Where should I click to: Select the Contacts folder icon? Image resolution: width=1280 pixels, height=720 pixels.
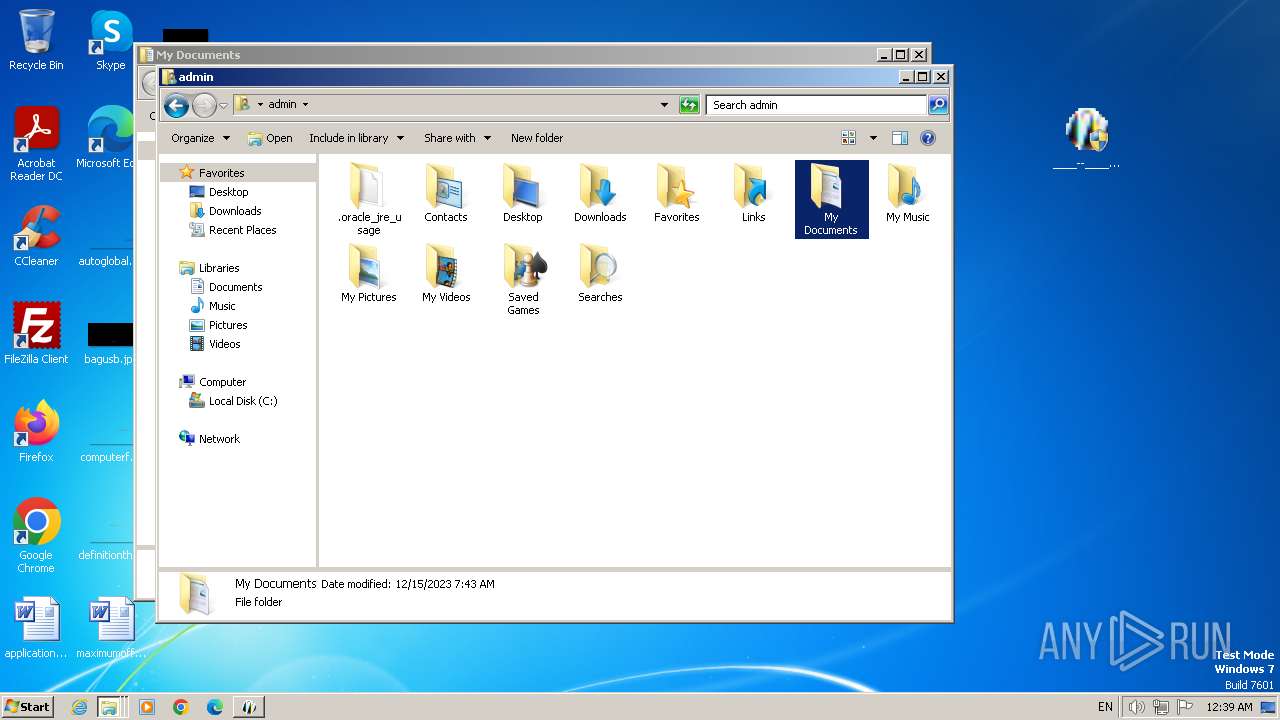point(446,193)
